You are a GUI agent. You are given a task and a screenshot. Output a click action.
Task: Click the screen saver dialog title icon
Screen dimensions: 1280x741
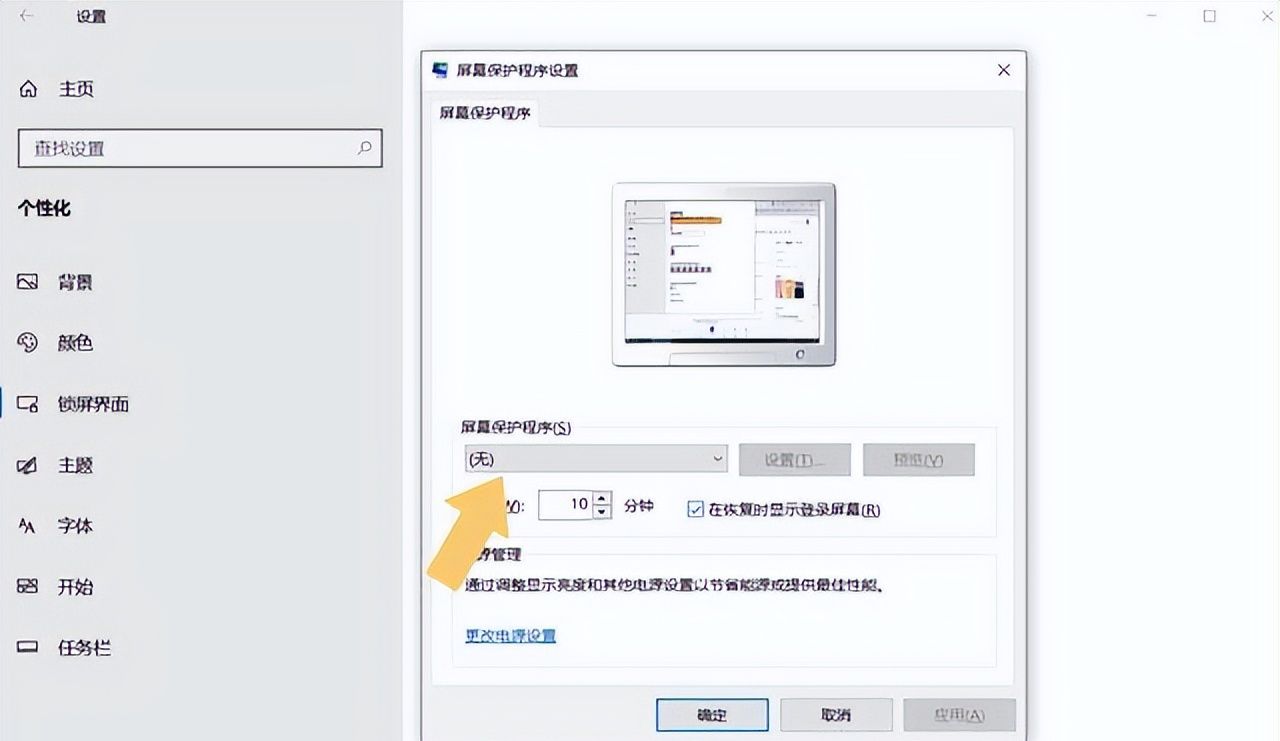pos(440,70)
